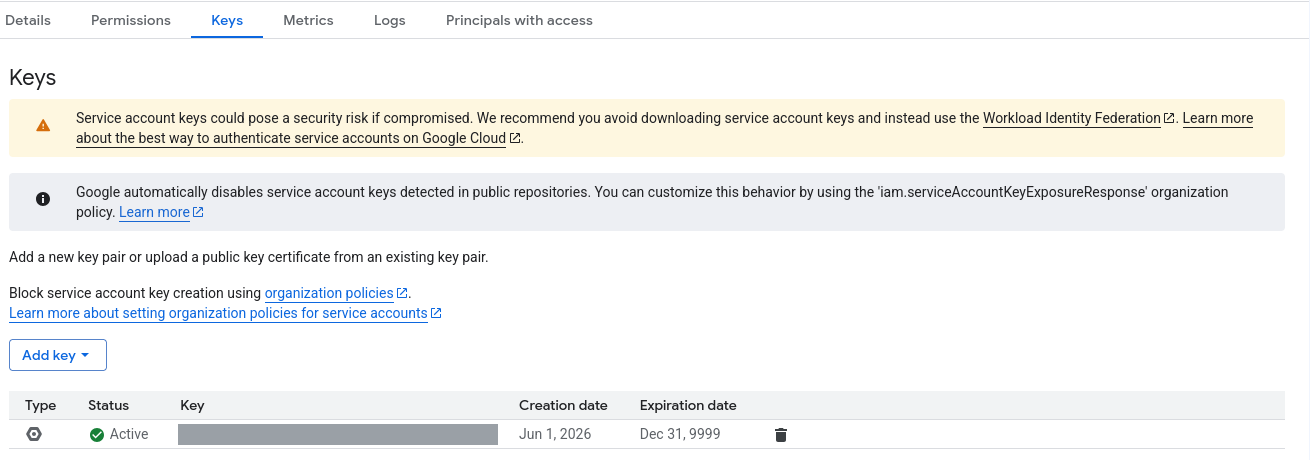Click the green Active status checkmark
1310x460 pixels.
(97, 434)
